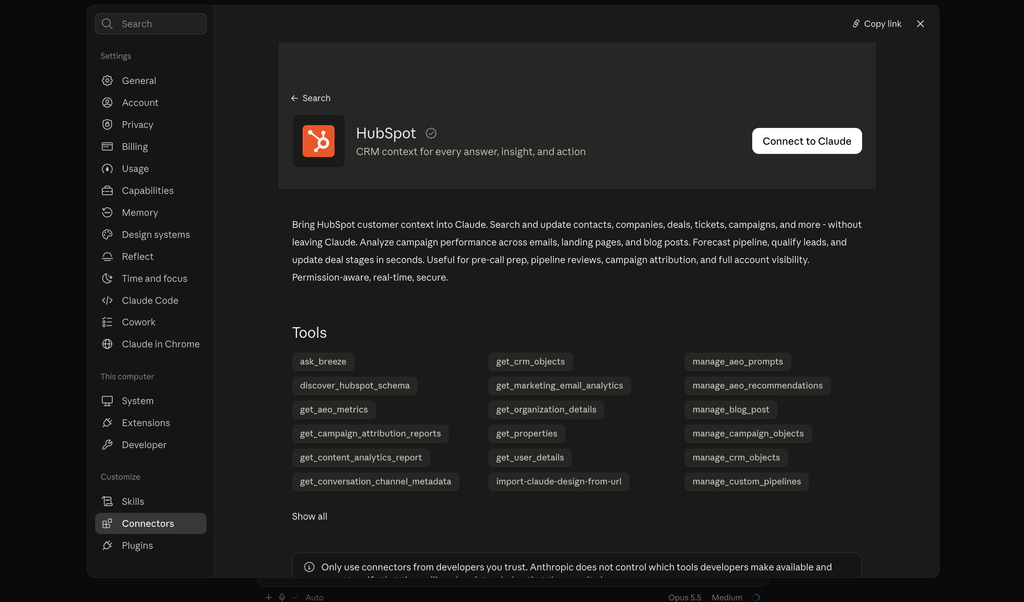This screenshot has width=1024, height=602.
Task: Click the manage_aeo_prompts tool chip
Action: (737, 362)
